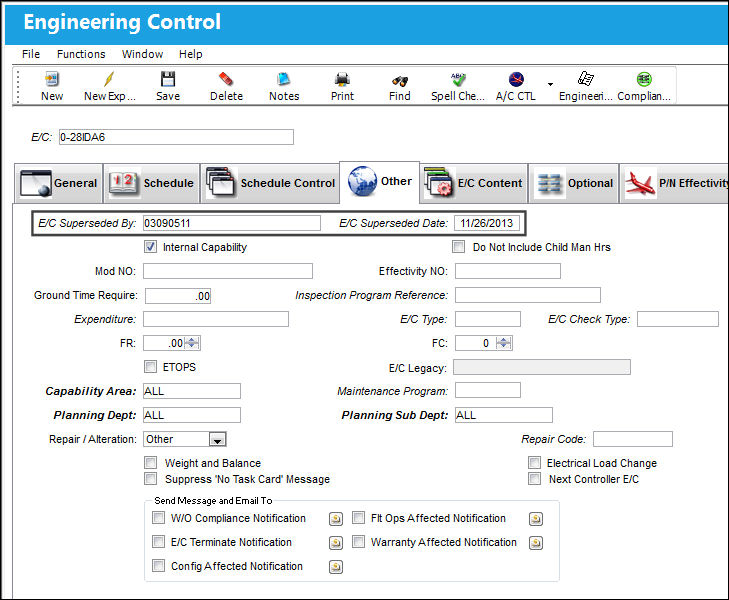Image resolution: width=729 pixels, height=600 pixels.
Task: Switch to the General tab
Action: 59,183
